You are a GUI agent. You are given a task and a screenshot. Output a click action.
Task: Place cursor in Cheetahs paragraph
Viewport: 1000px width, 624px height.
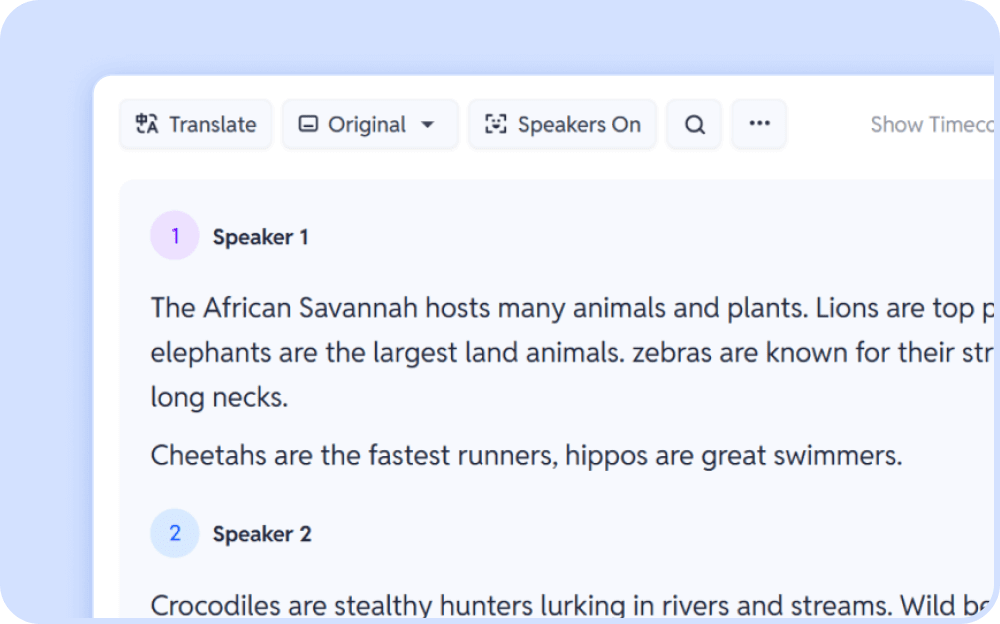[x=526, y=456]
